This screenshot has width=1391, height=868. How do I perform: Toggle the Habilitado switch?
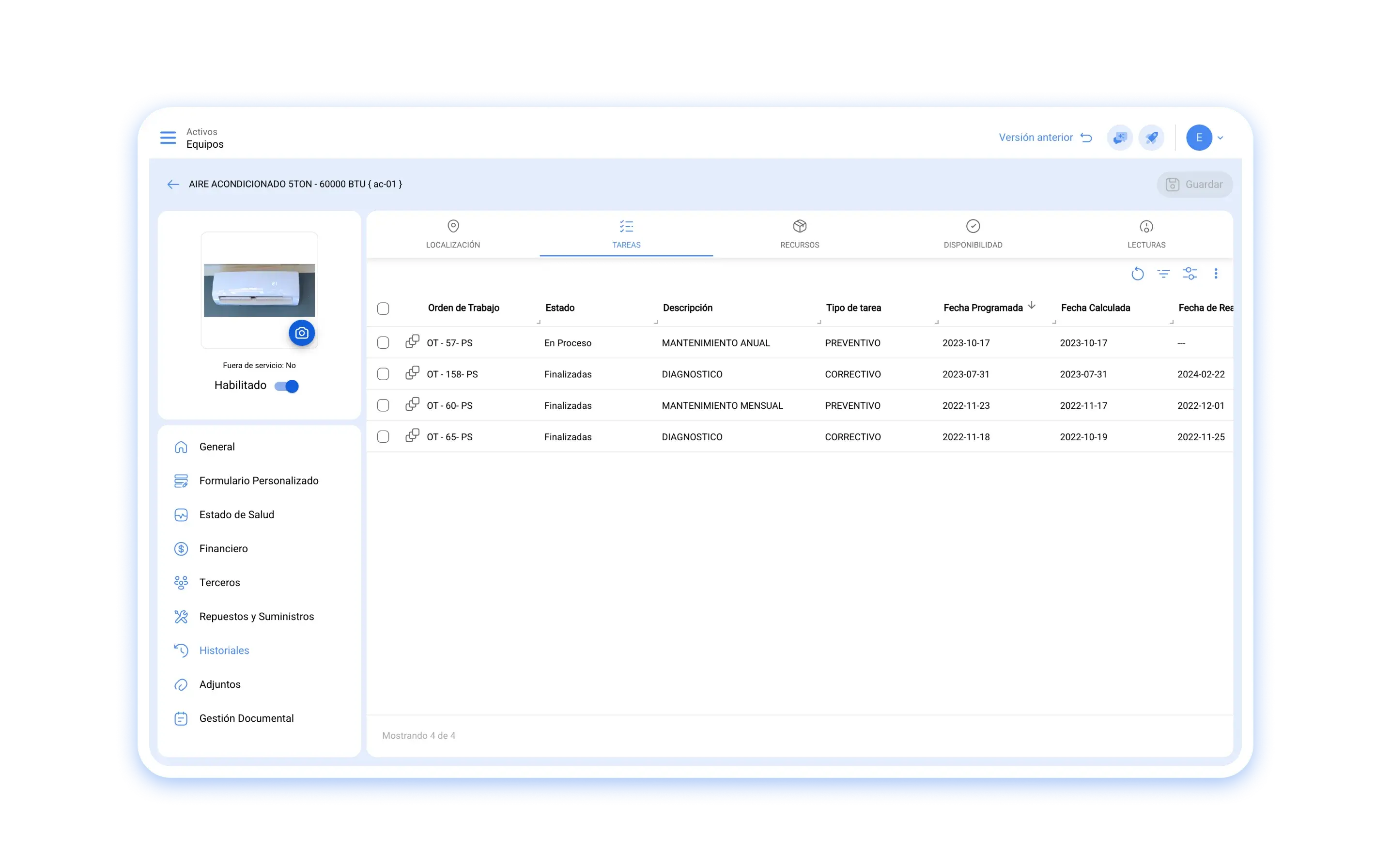click(x=286, y=386)
